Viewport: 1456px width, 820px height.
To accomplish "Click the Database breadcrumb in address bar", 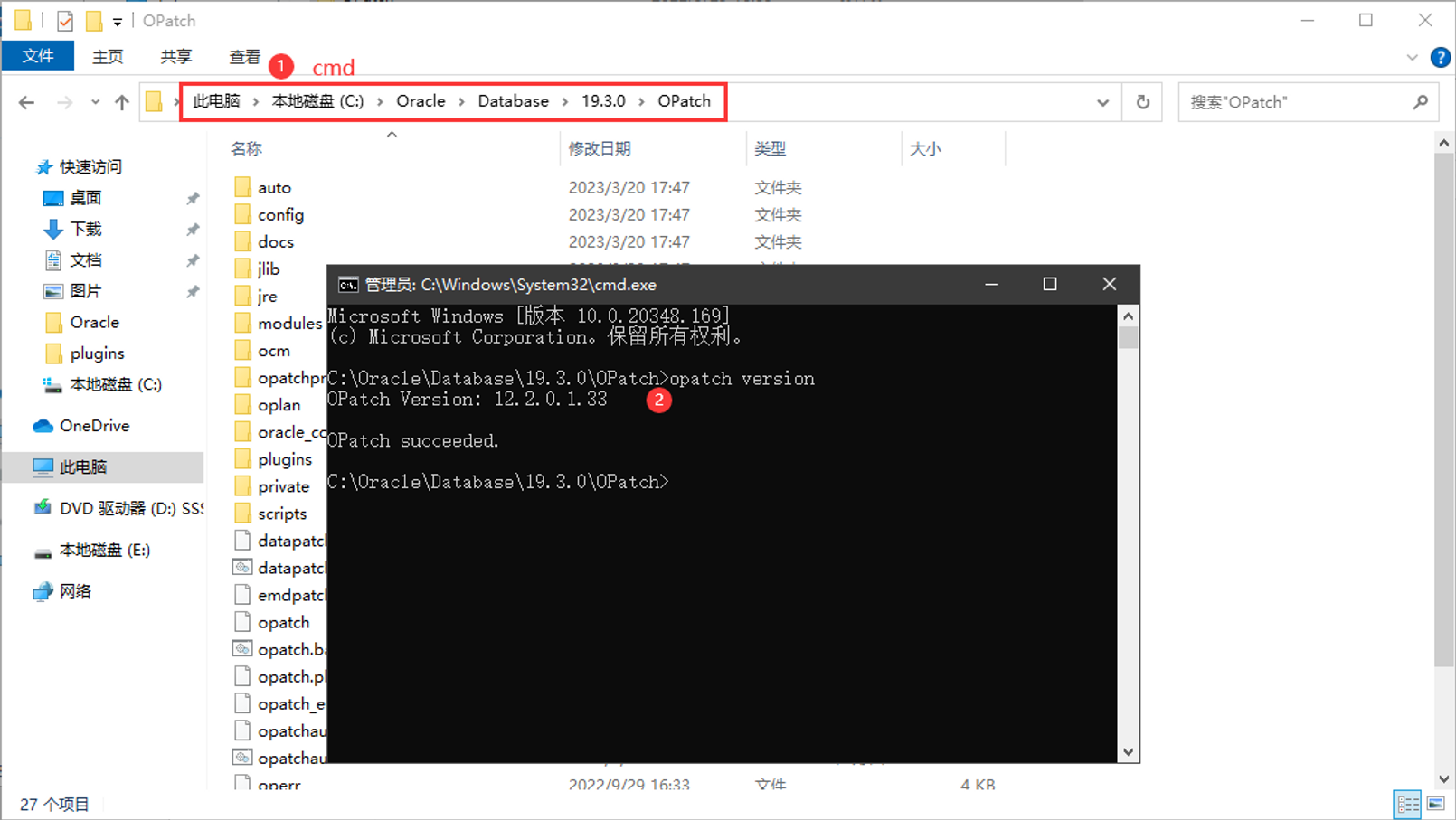I will [x=513, y=101].
